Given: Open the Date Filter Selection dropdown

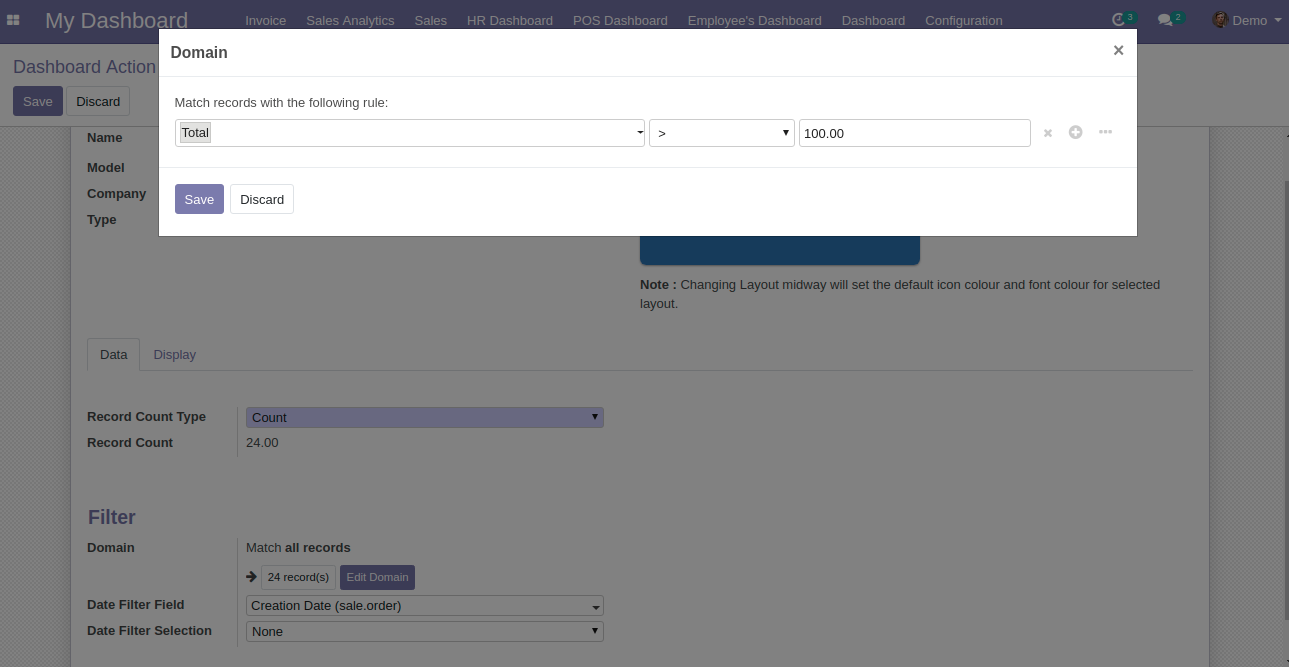Looking at the screenshot, I should (425, 631).
